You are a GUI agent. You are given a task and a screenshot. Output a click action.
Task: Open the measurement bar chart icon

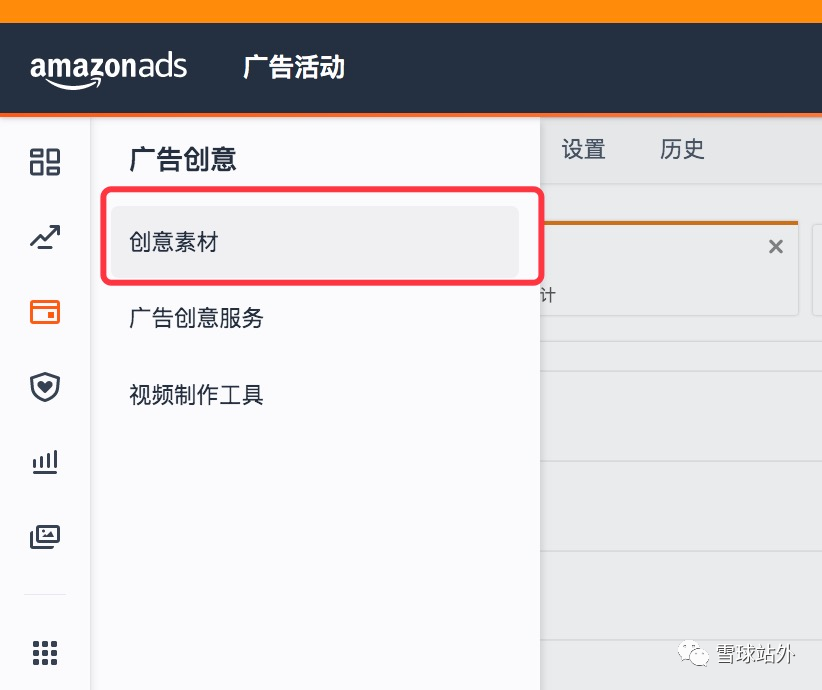(x=45, y=462)
